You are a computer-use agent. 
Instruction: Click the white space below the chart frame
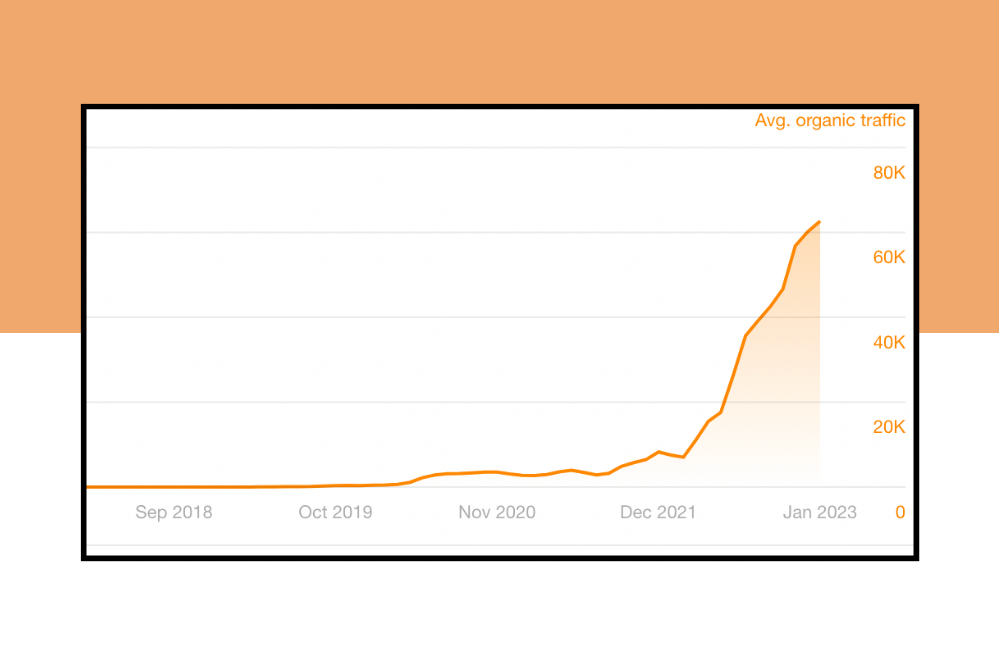pyautogui.click(x=500, y=610)
